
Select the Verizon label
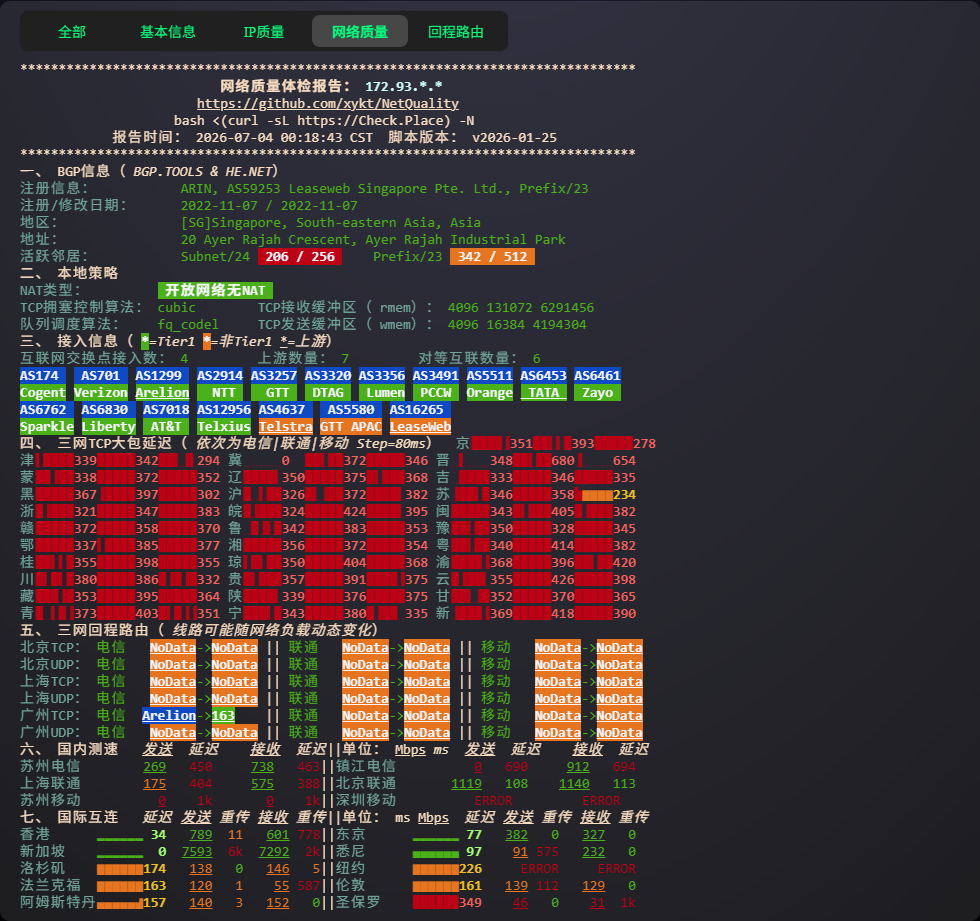click(101, 392)
